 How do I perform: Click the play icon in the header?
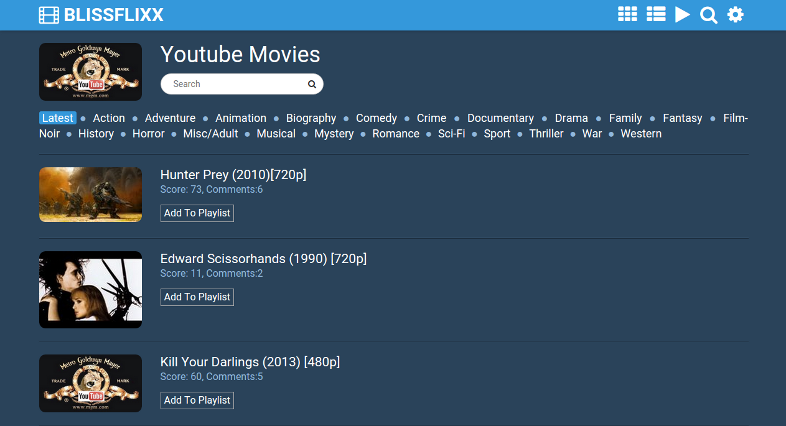coord(682,15)
